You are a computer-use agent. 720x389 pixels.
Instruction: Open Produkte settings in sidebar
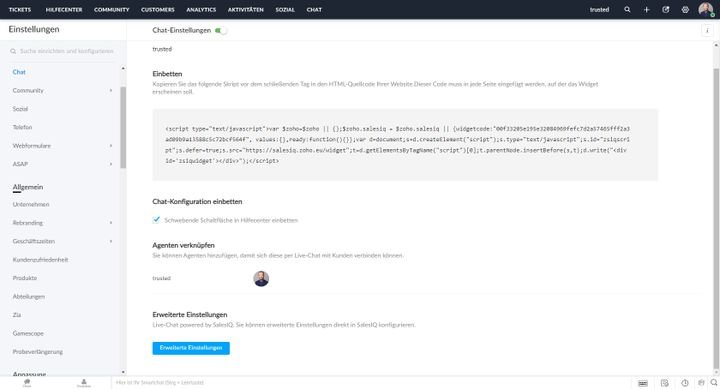(25, 278)
